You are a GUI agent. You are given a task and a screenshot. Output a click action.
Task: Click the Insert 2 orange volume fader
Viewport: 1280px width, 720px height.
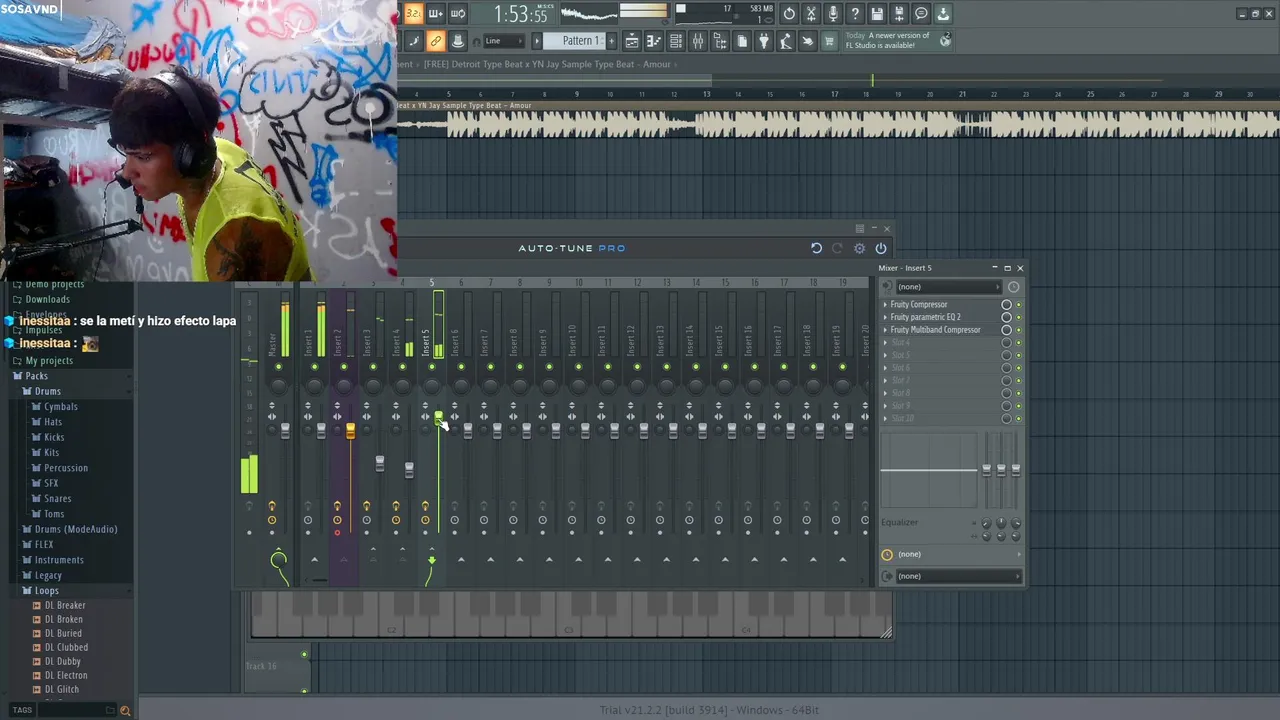point(350,431)
